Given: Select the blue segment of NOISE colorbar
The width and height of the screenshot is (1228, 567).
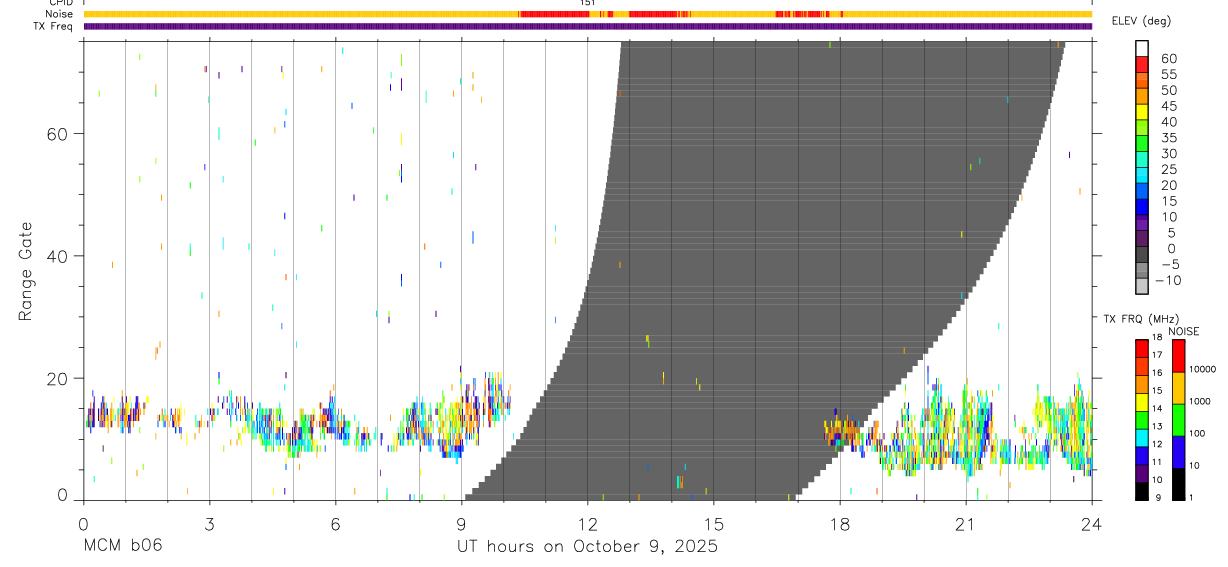Looking at the screenshot, I should click(x=1178, y=452).
